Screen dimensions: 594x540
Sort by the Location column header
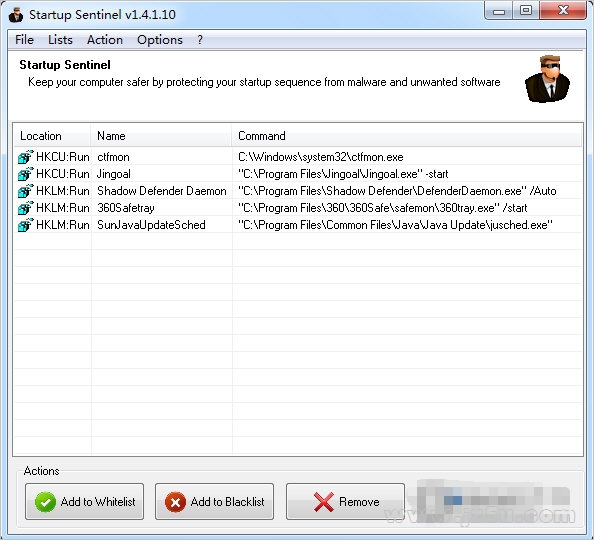[52, 136]
